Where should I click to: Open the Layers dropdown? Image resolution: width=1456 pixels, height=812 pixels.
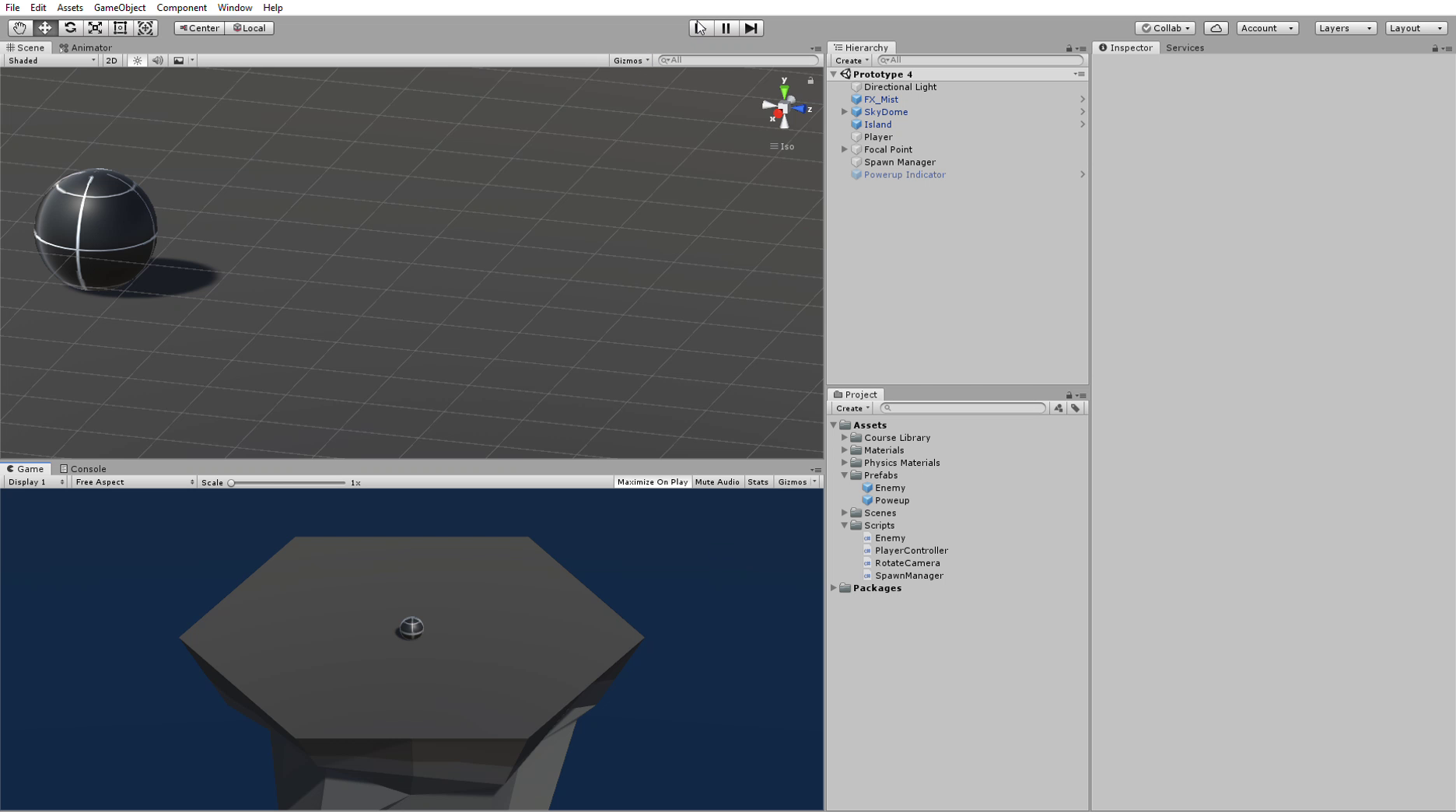pos(1345,28)
